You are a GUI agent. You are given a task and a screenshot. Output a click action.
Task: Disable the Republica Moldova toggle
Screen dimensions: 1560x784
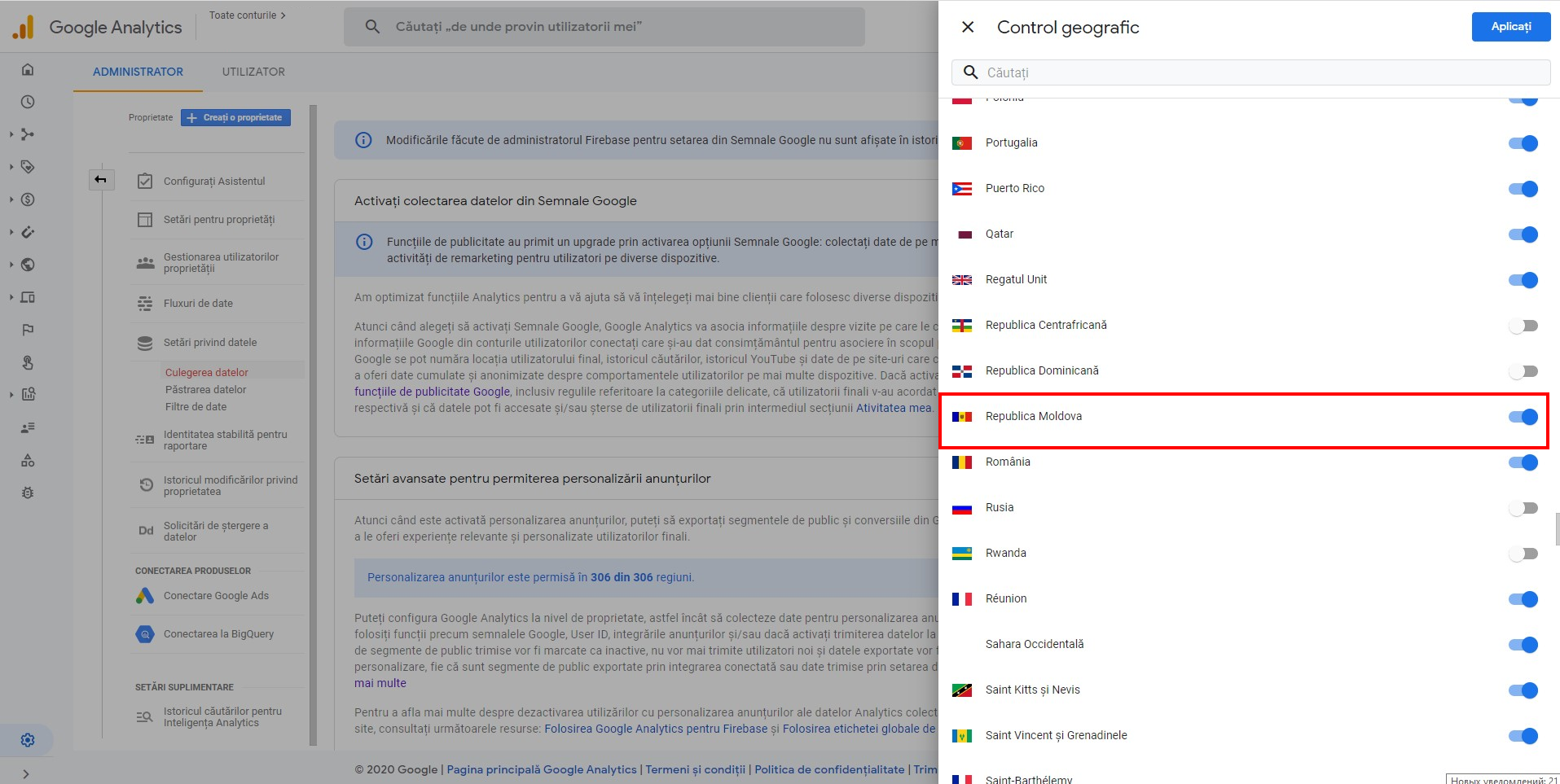(1522, 417)
